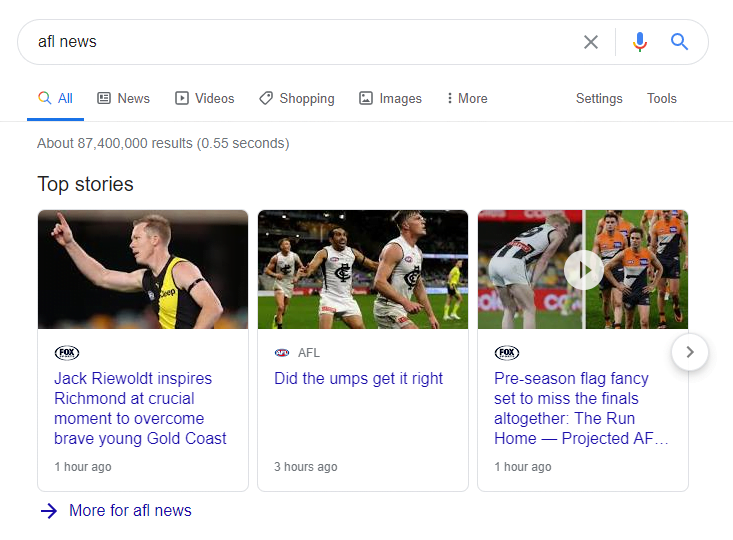Select the All tab
The height and width of the screenshot is (540, 733).
coord(55,98)
